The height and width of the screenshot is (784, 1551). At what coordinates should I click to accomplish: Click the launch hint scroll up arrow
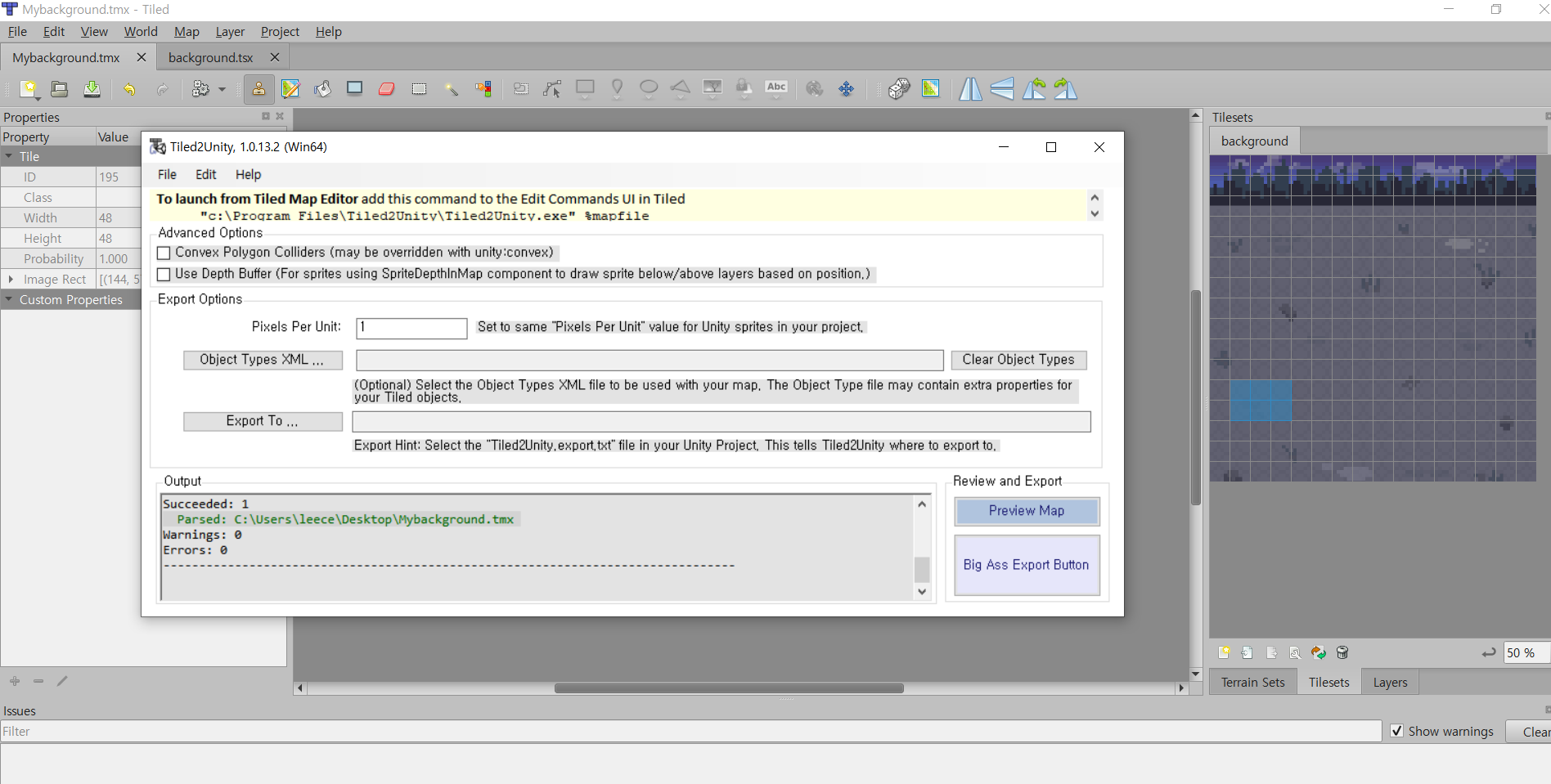coord(1095,198)
